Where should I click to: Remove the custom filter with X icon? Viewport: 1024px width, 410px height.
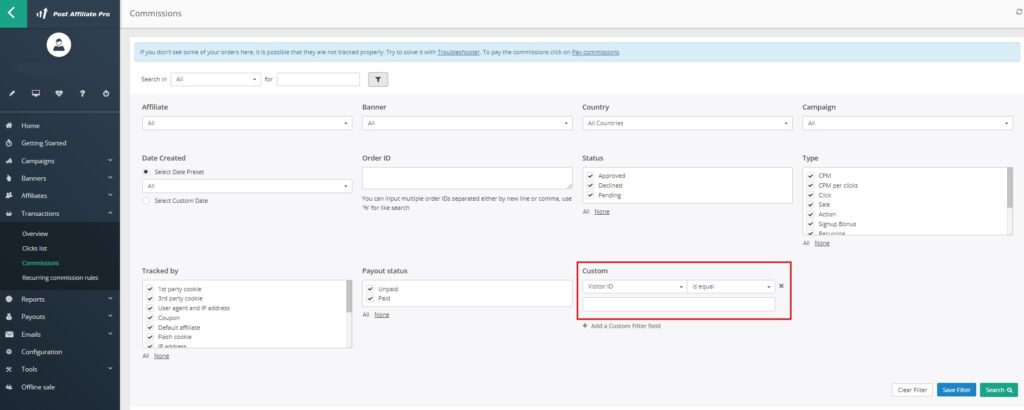[x=781, y=286]
